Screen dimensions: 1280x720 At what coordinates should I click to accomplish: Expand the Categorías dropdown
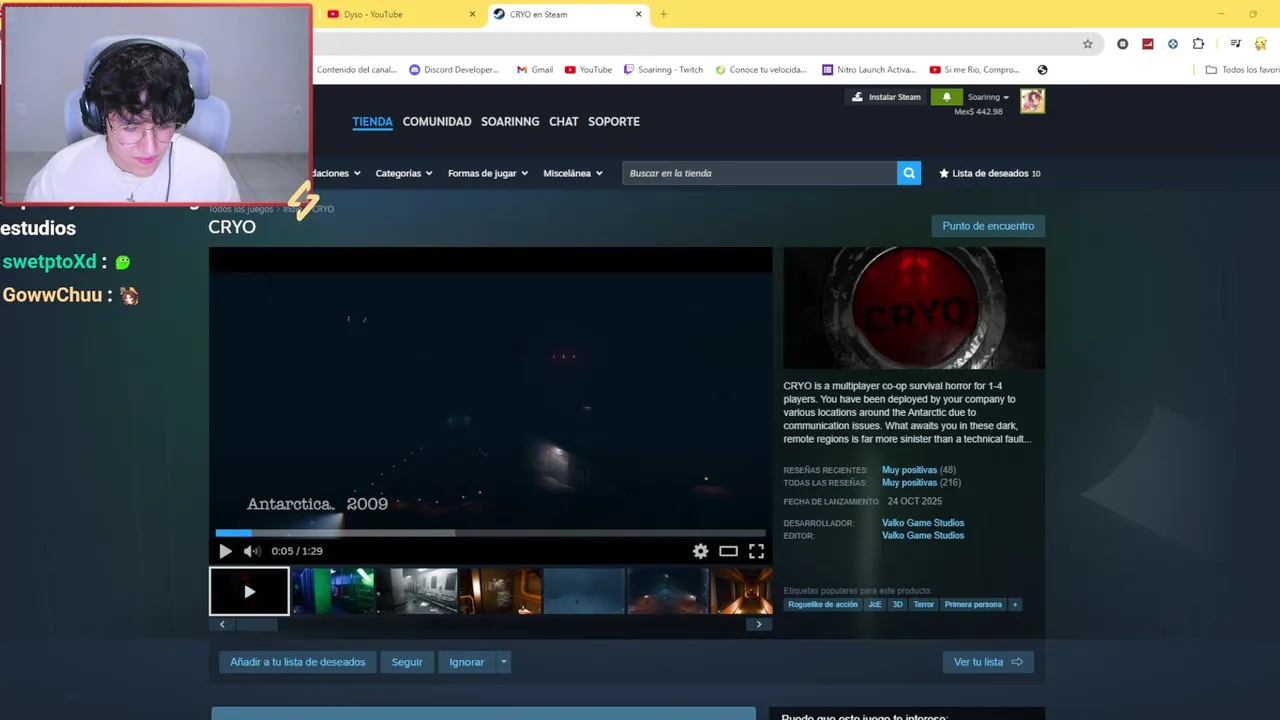coord(404,173)
